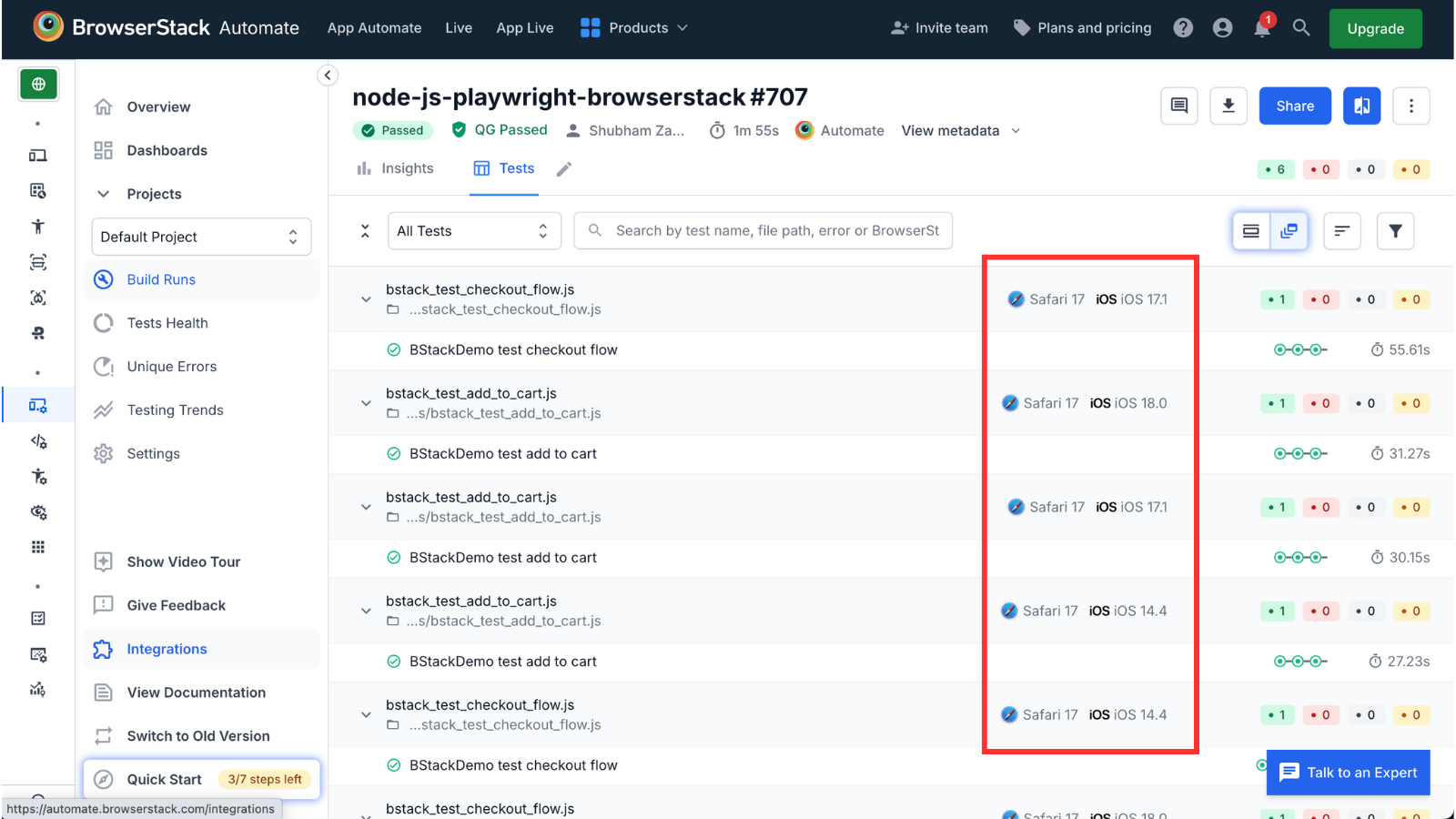
Task: Download the build report
Action: pyautogui.click(x=1228, y=106)
